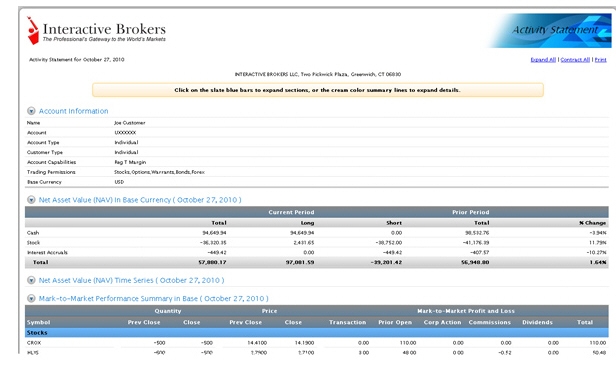This screenshot has width=616, height=373.
Task: Click Mark-to-Market Performance Summary in Base heading
Action: click(x=154, y=298)
